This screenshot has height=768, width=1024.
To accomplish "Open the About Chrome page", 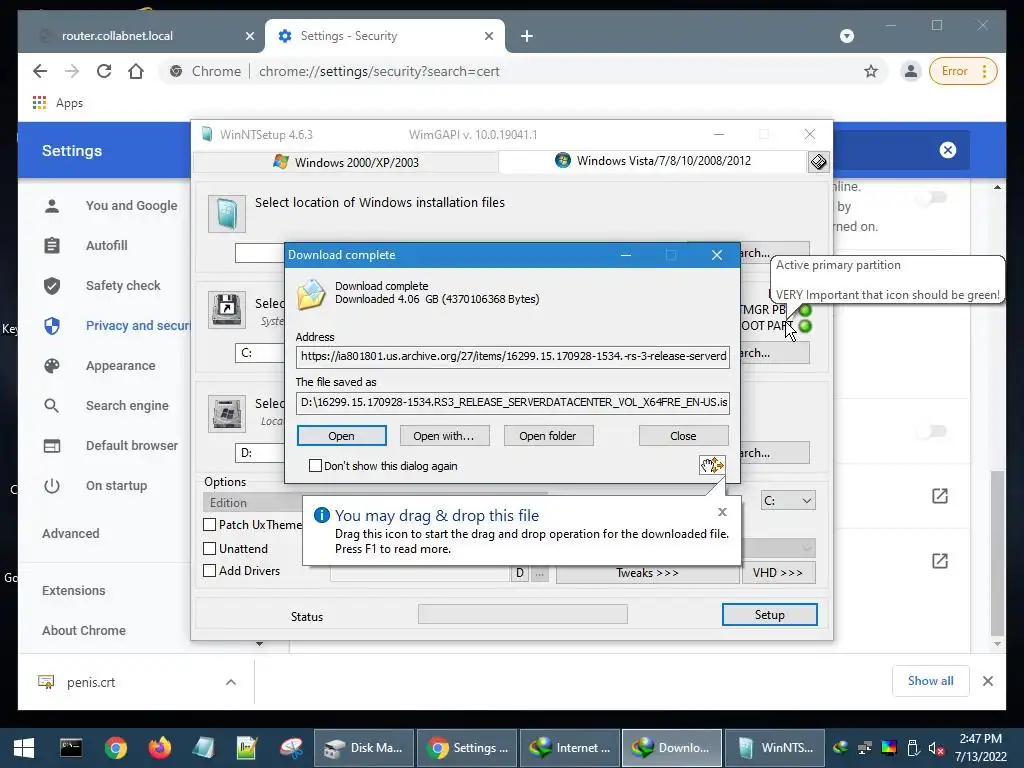I will pyautogui.click(x=84, y=630).
